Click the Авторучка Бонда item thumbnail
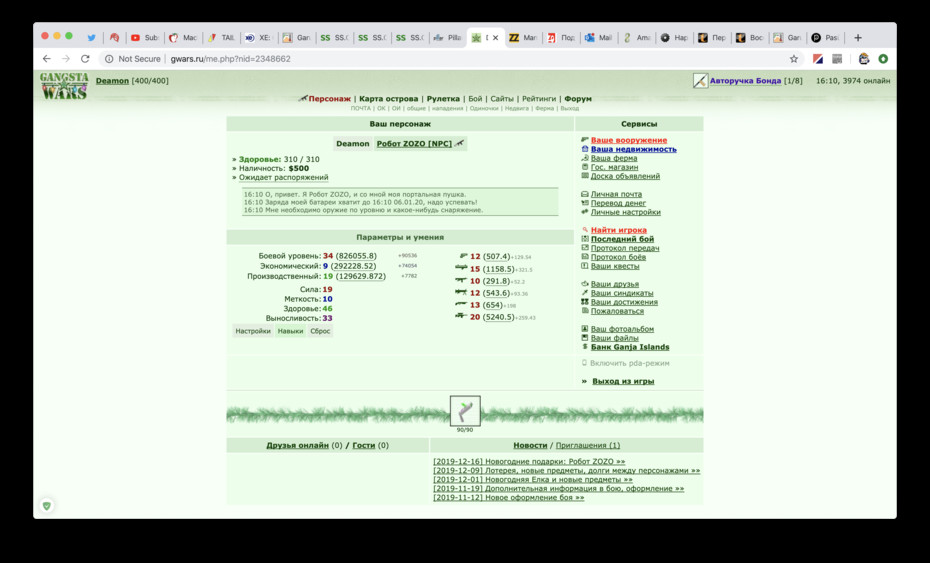This screenshot has height=563, width=930. 700,81
